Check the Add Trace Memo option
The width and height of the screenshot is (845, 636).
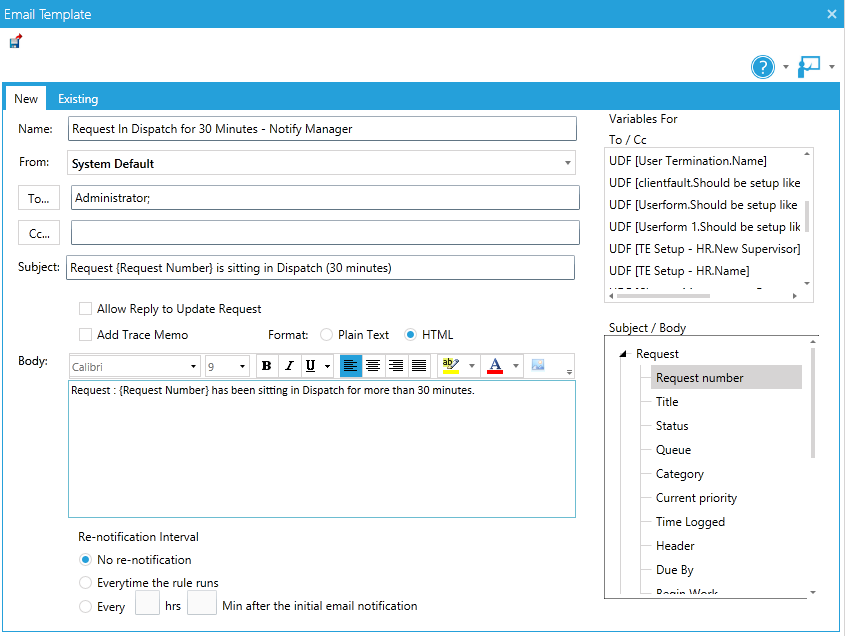(86, 333)
